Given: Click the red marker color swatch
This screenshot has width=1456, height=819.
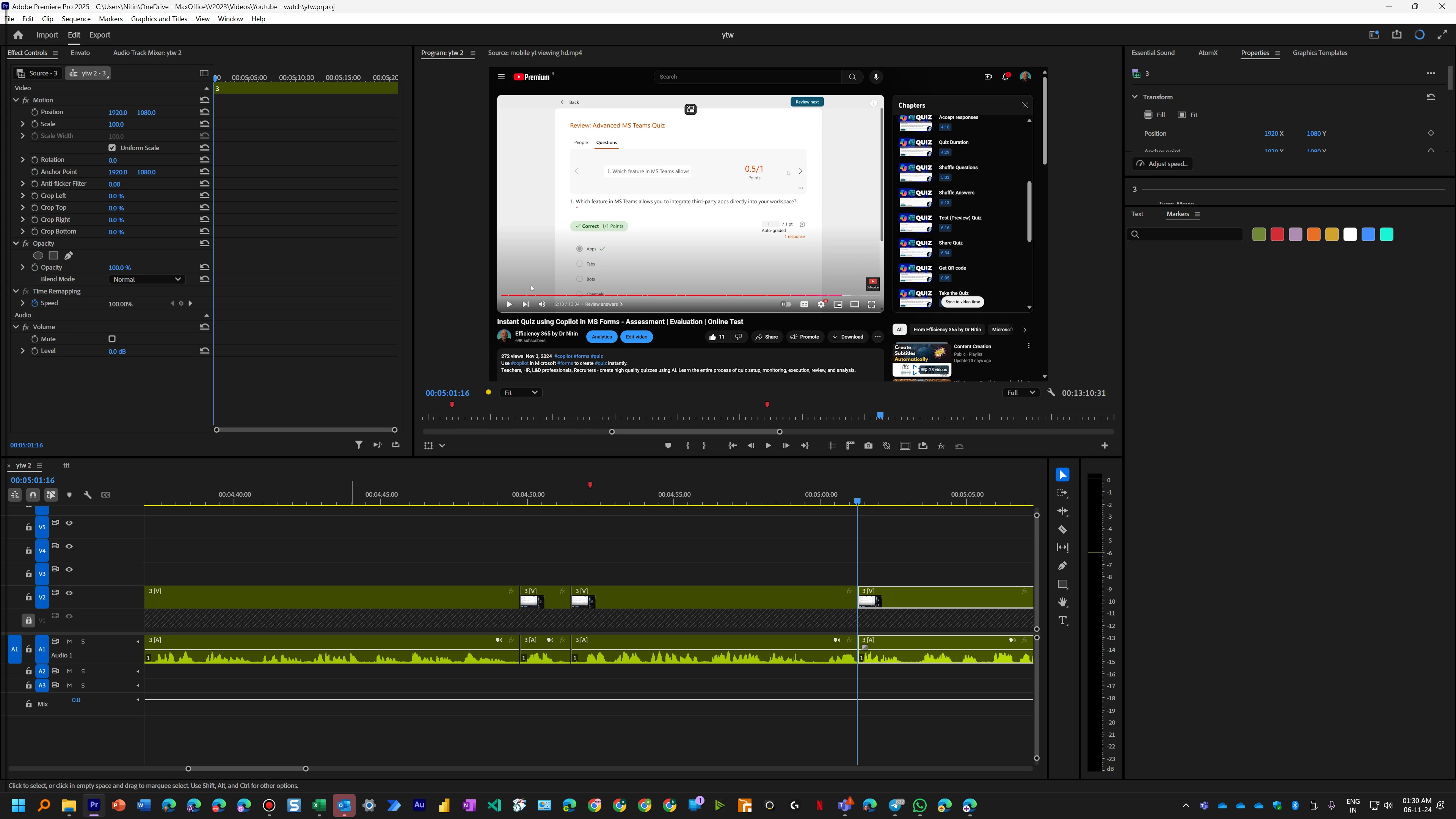Looking at the screenshot, I should (x=1277, y=235).
